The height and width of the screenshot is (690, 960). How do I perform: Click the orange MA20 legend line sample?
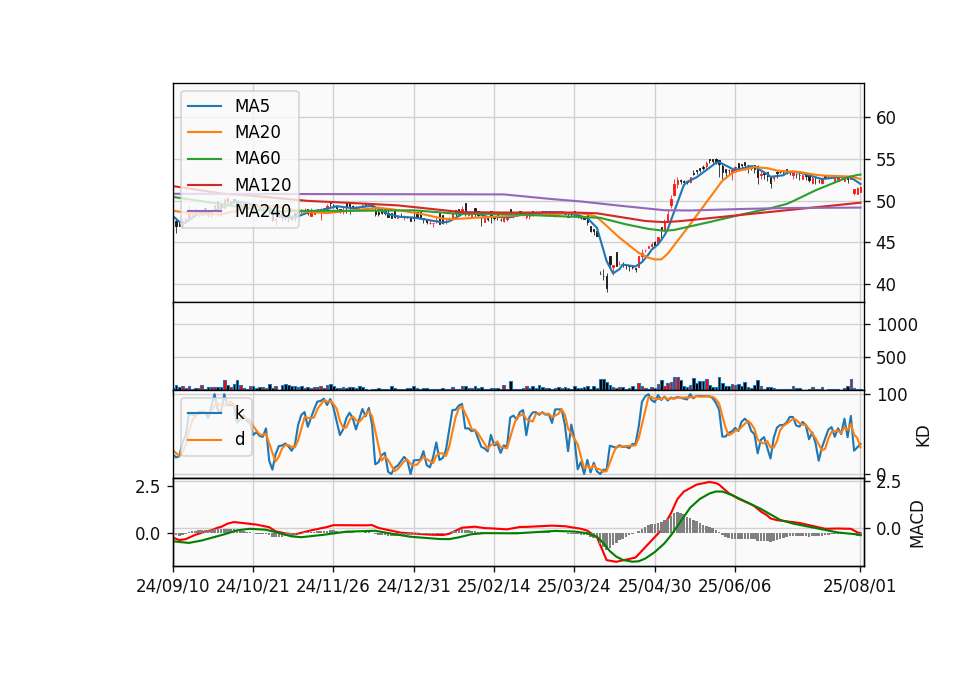tap(204, 132)
